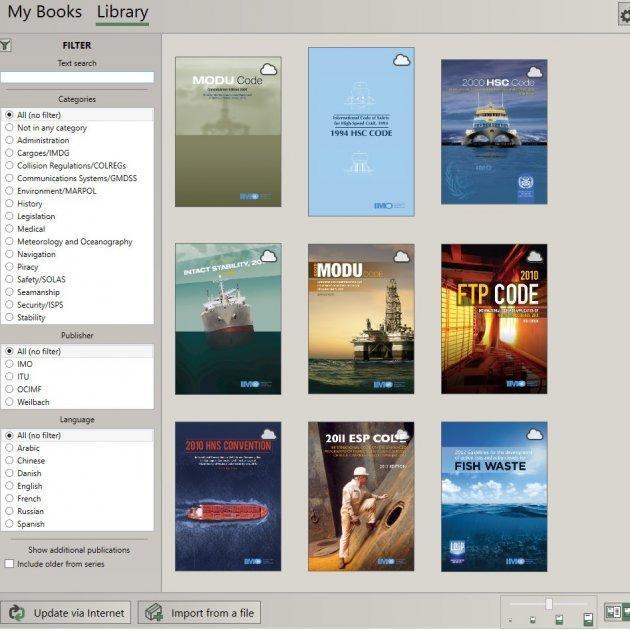This screenshot has width=630, height=630.
Task: Open the 2010 FTP Code book cover
Action: [494, 319]
